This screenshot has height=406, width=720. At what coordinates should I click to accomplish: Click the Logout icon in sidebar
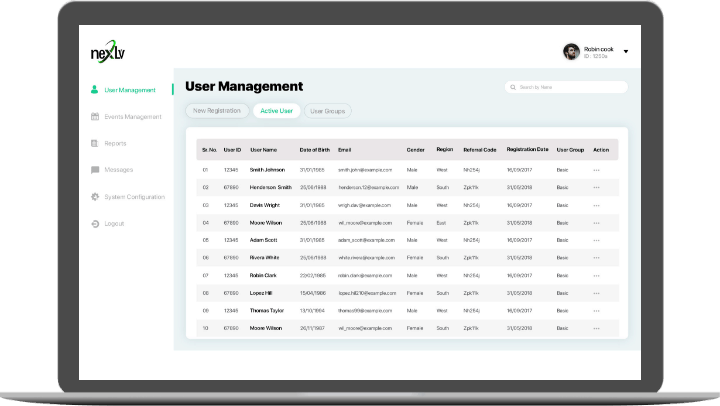[95, 223]
